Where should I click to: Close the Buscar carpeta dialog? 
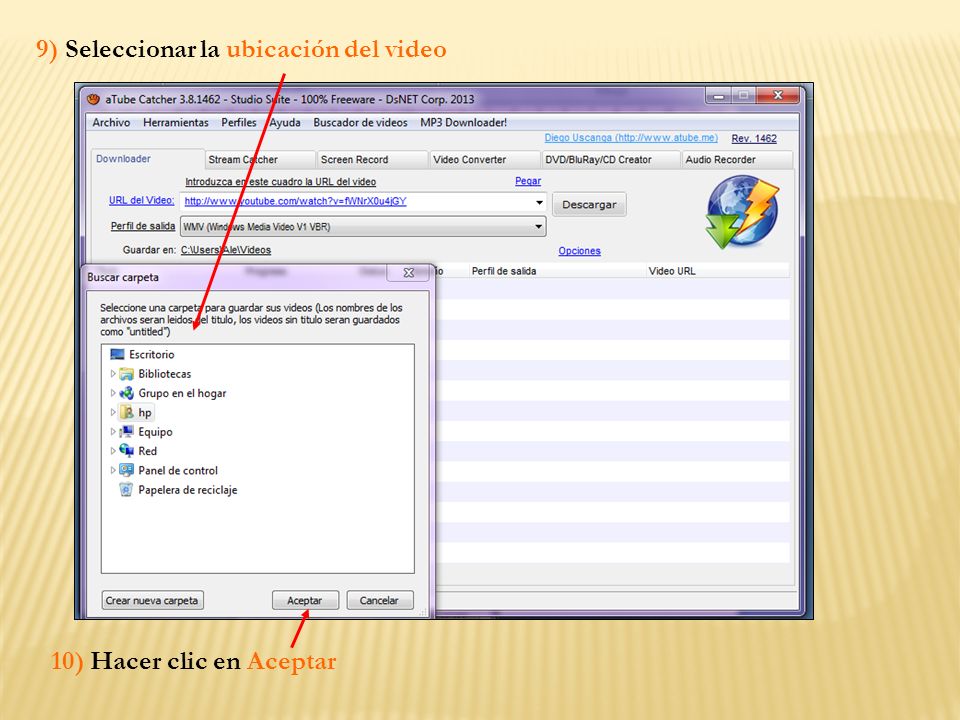point(408,273)
